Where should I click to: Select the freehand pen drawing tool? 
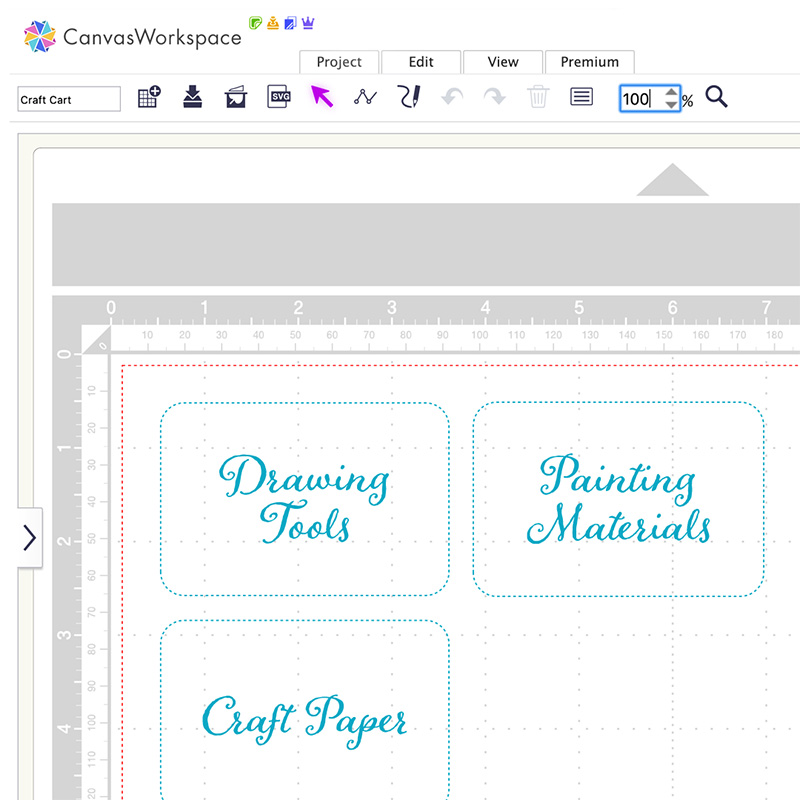click(x=409, y=97)
